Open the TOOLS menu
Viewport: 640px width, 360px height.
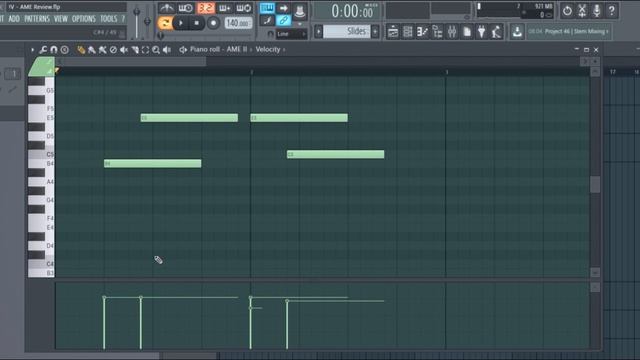(x=109, y=19)
